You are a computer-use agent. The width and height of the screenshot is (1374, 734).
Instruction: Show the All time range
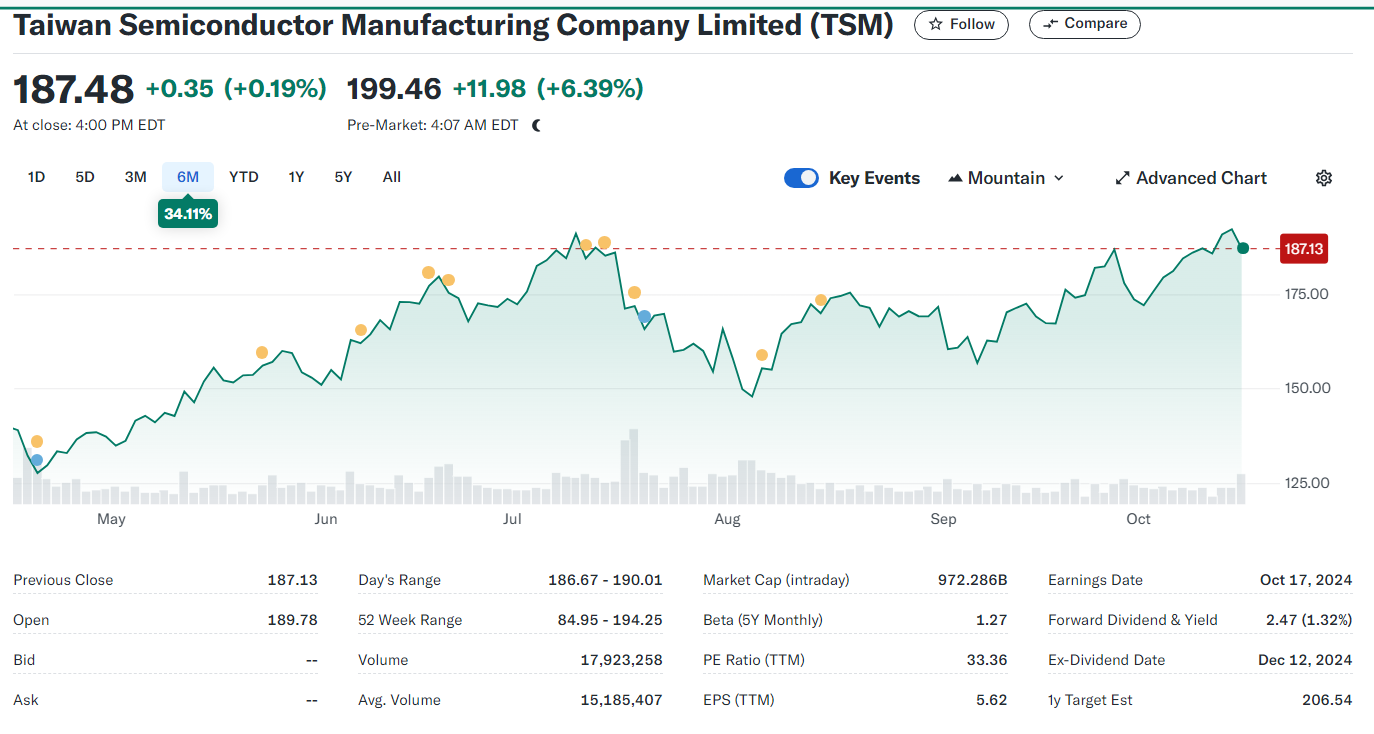click(392, 177)
